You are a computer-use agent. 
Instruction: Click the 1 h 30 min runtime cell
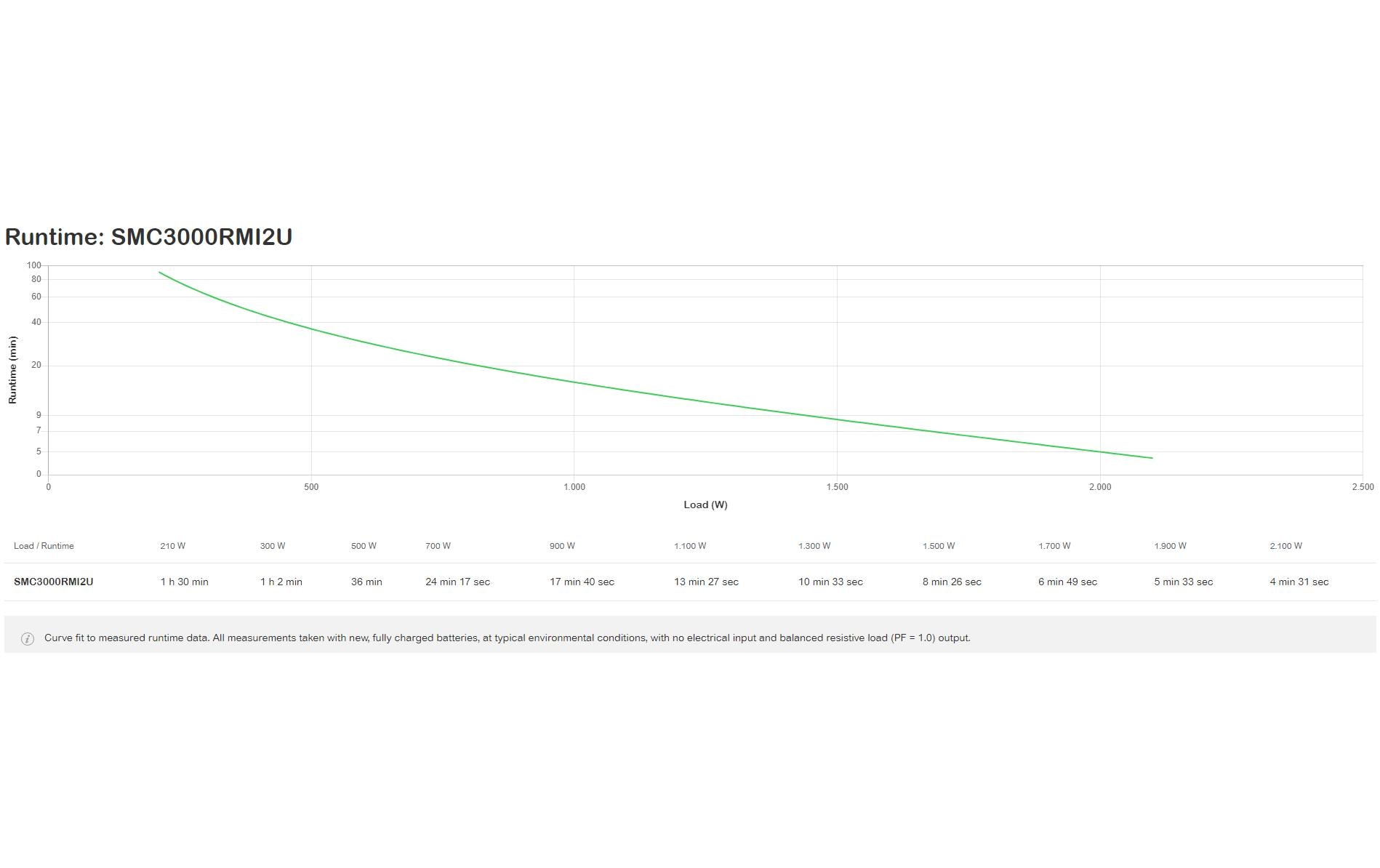click(184, 582)
